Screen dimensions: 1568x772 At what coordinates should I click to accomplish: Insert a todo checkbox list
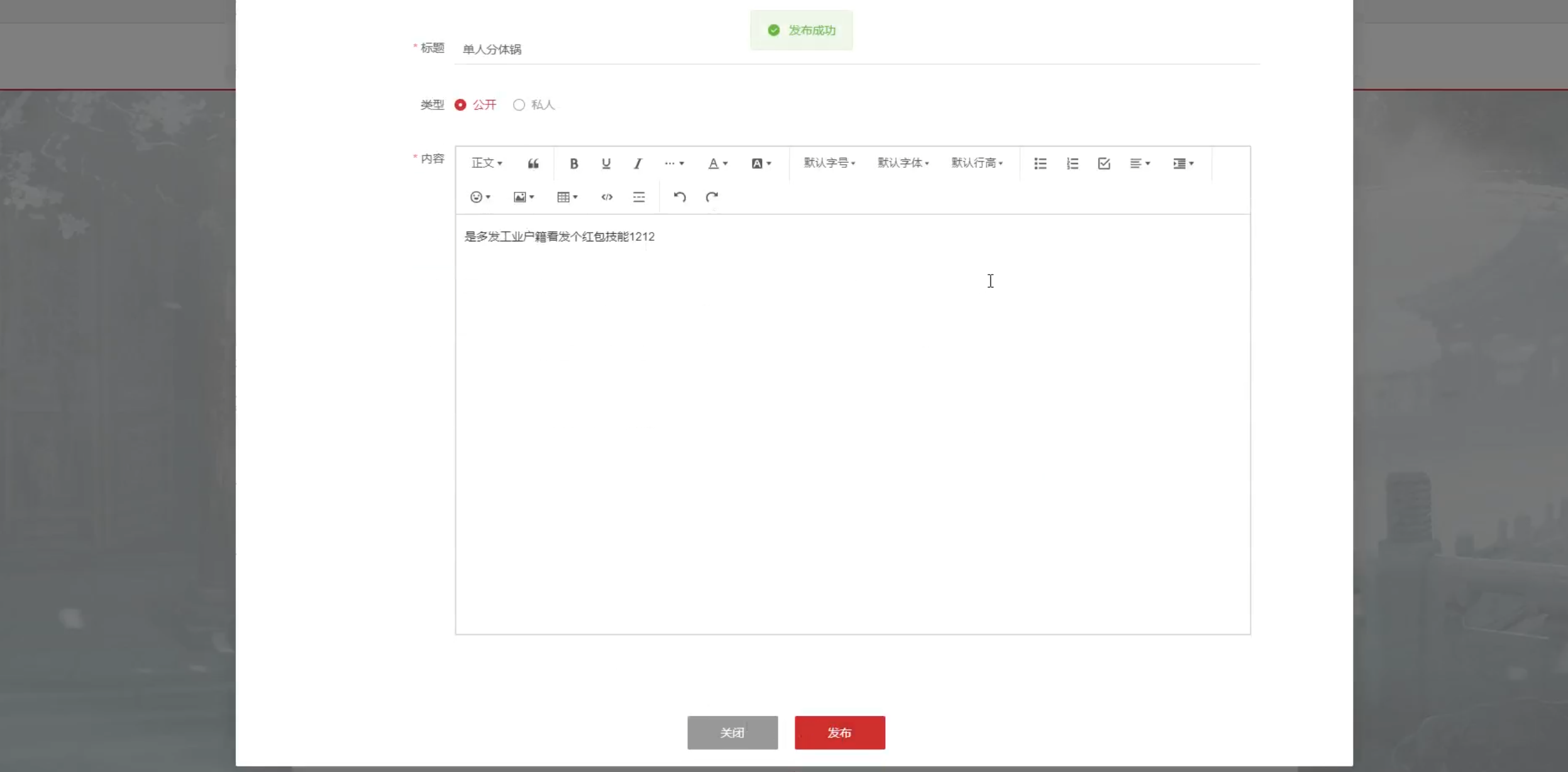point(1103,163)
